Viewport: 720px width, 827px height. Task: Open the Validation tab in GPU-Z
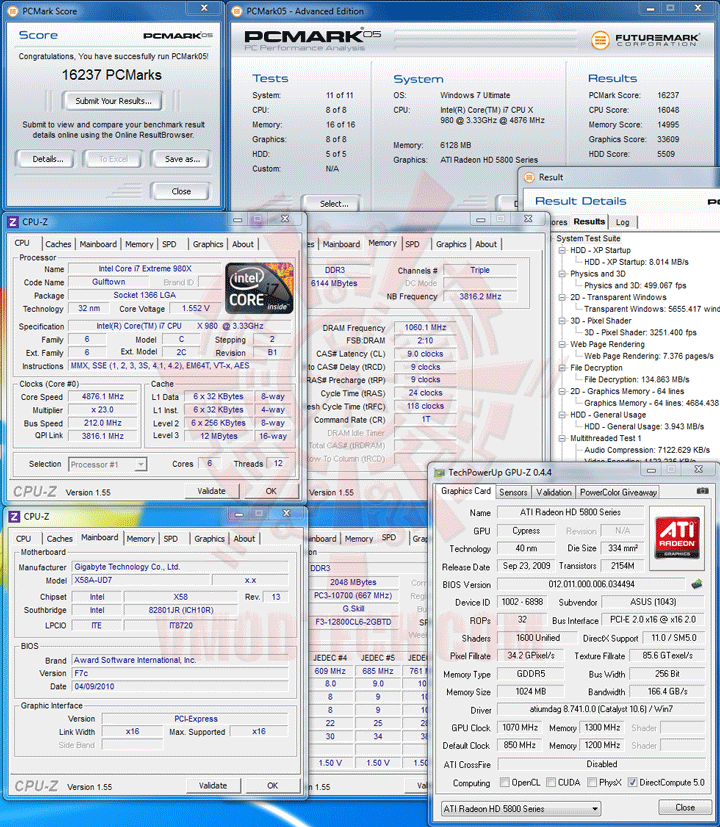(x=553, y=492)
